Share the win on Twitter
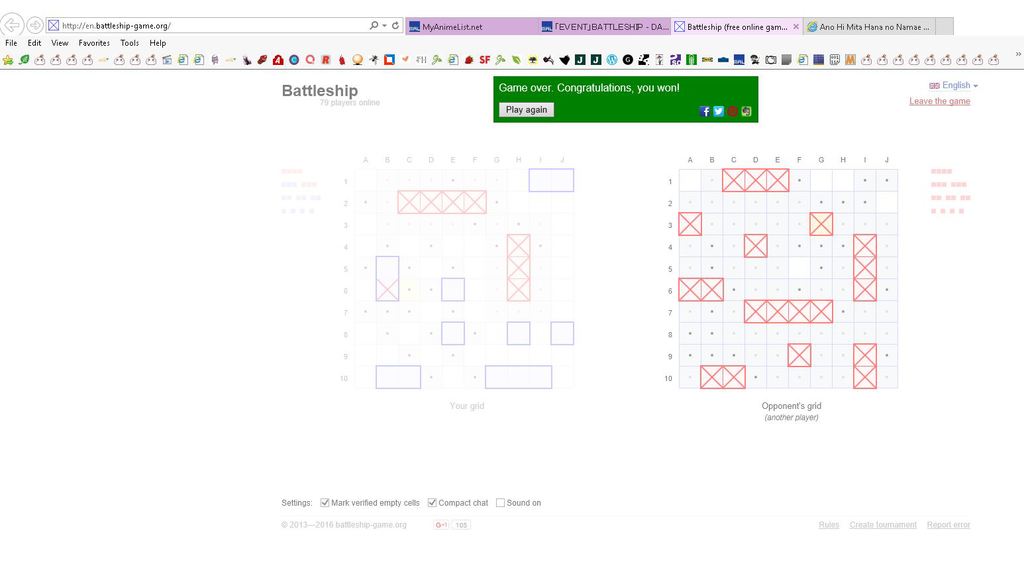The width and height of the screenshot is (1024, 566). (718, 111)
